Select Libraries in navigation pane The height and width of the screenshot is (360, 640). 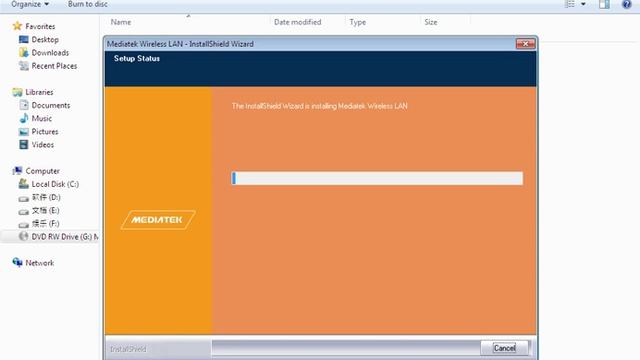(39, 92)
